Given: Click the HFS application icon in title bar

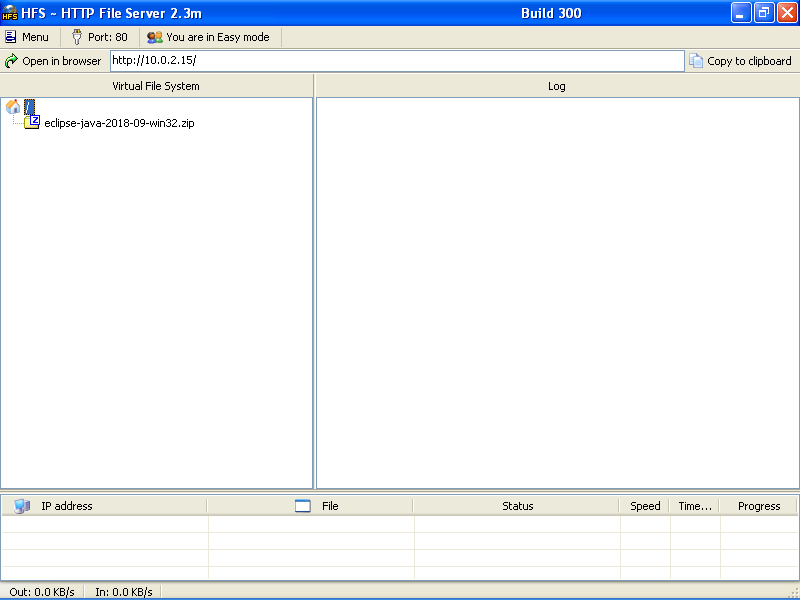Looking at the screenshot, I should (x=10, y=13).
